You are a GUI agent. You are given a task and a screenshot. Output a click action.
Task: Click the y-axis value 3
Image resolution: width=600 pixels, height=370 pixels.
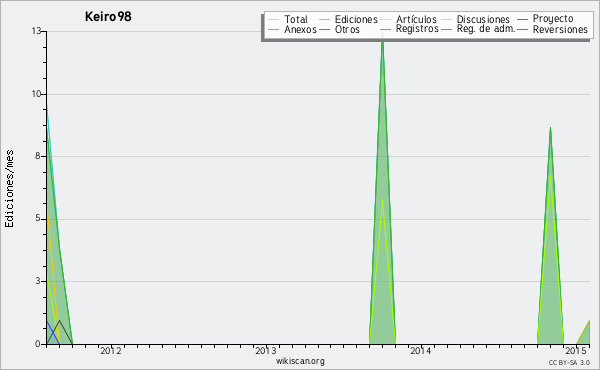pos(38,281)
